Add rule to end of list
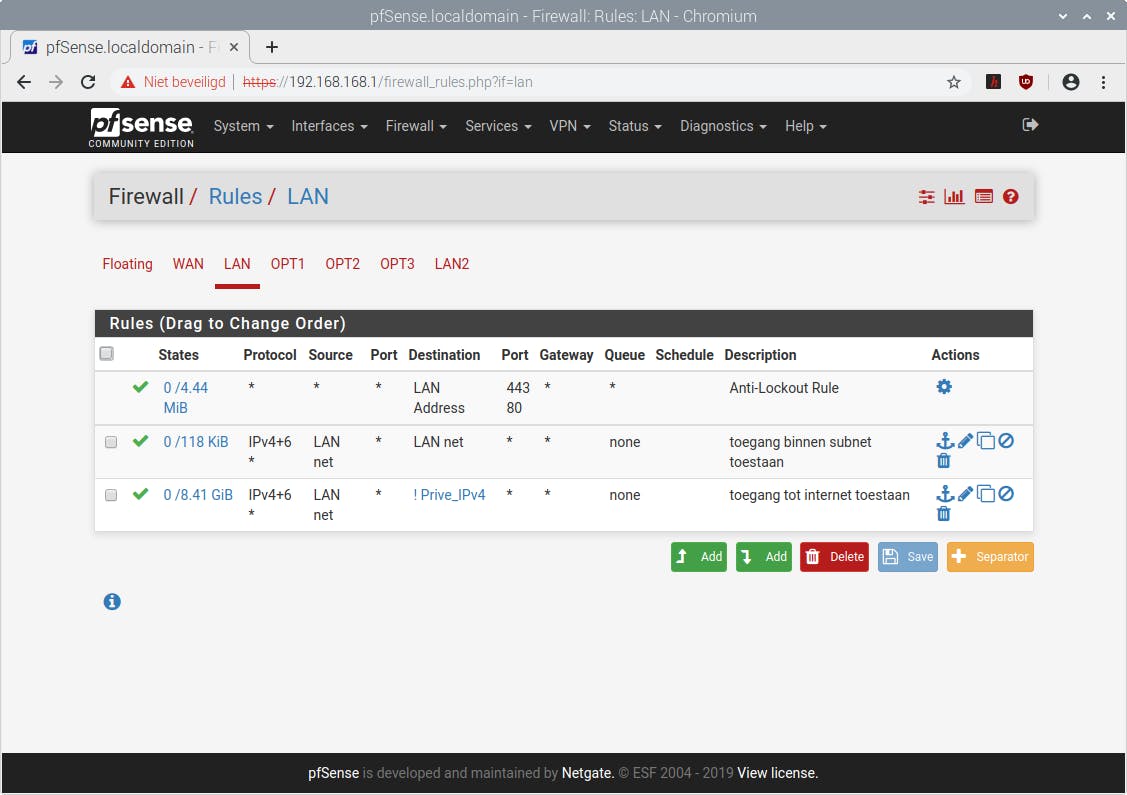This screenshot has width=1127, height=795. tap(763, 557)
